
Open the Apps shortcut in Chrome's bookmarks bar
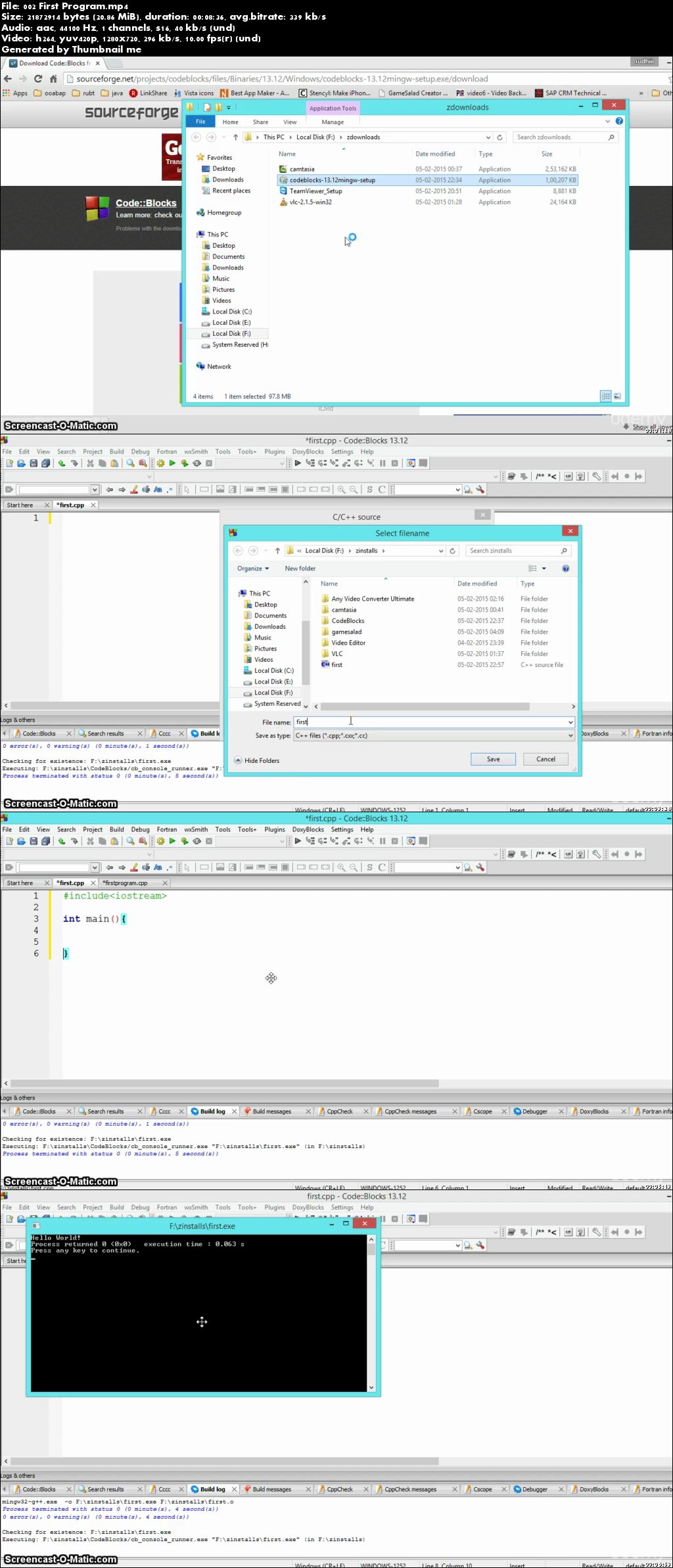[15, 93]
